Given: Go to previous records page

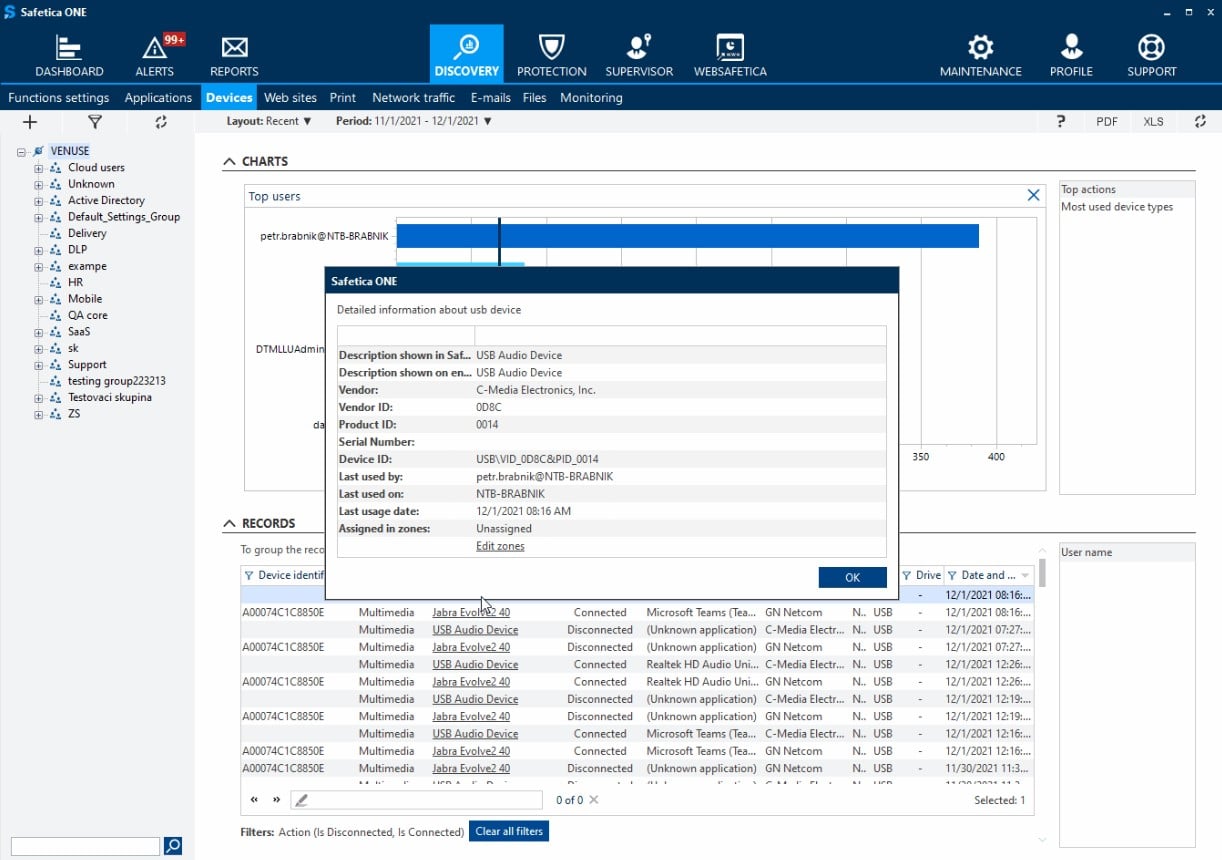Looking at the screenshot, I should click(x=255, y=800).
